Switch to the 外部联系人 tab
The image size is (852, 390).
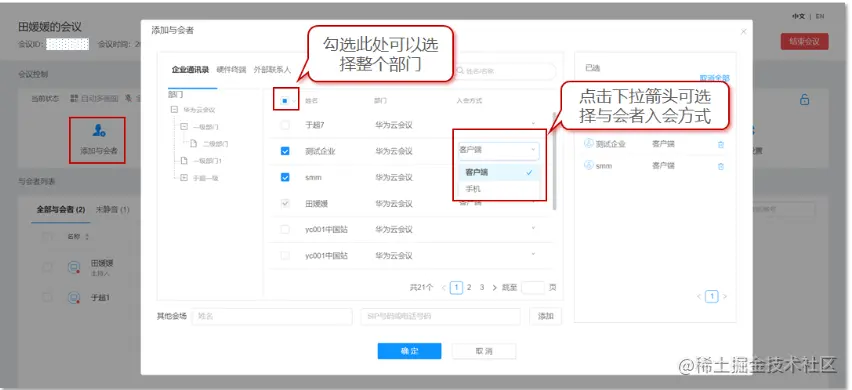click(x=272, y=70)
